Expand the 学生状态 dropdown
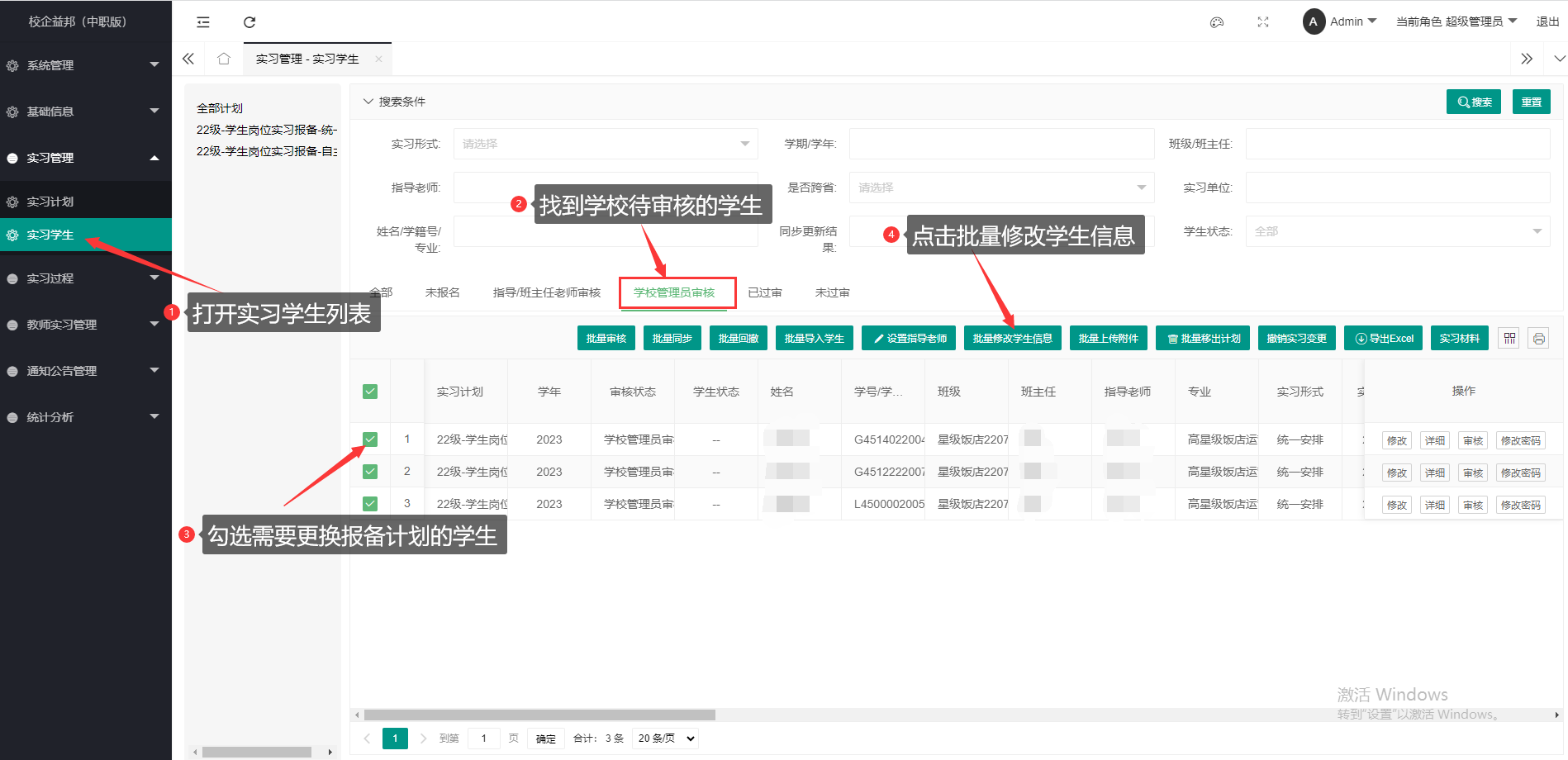 click(1397, 231)
